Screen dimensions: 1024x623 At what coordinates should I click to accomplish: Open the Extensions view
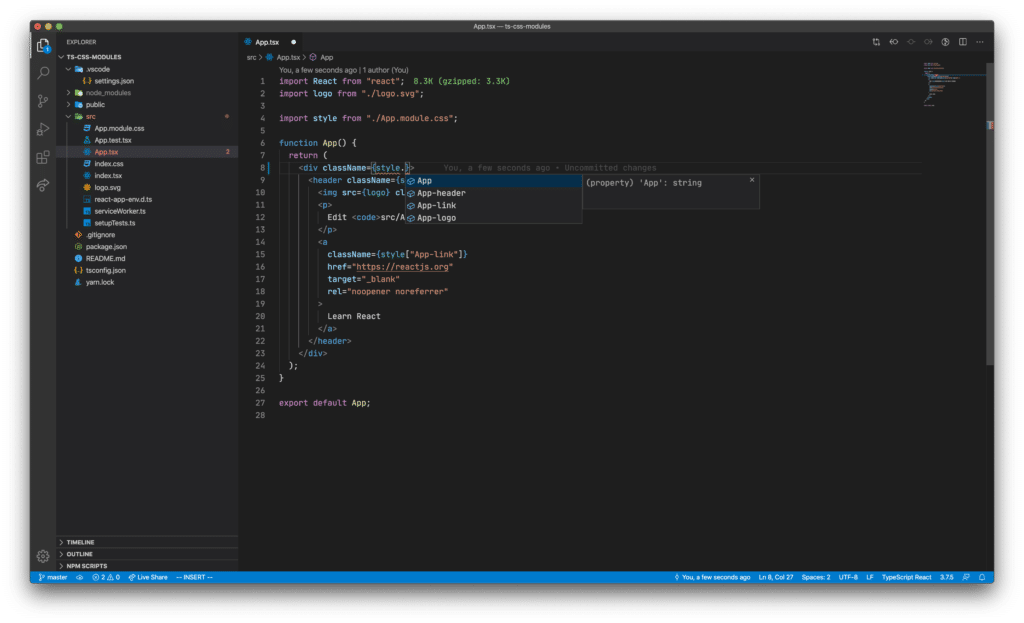coord(42,156)
